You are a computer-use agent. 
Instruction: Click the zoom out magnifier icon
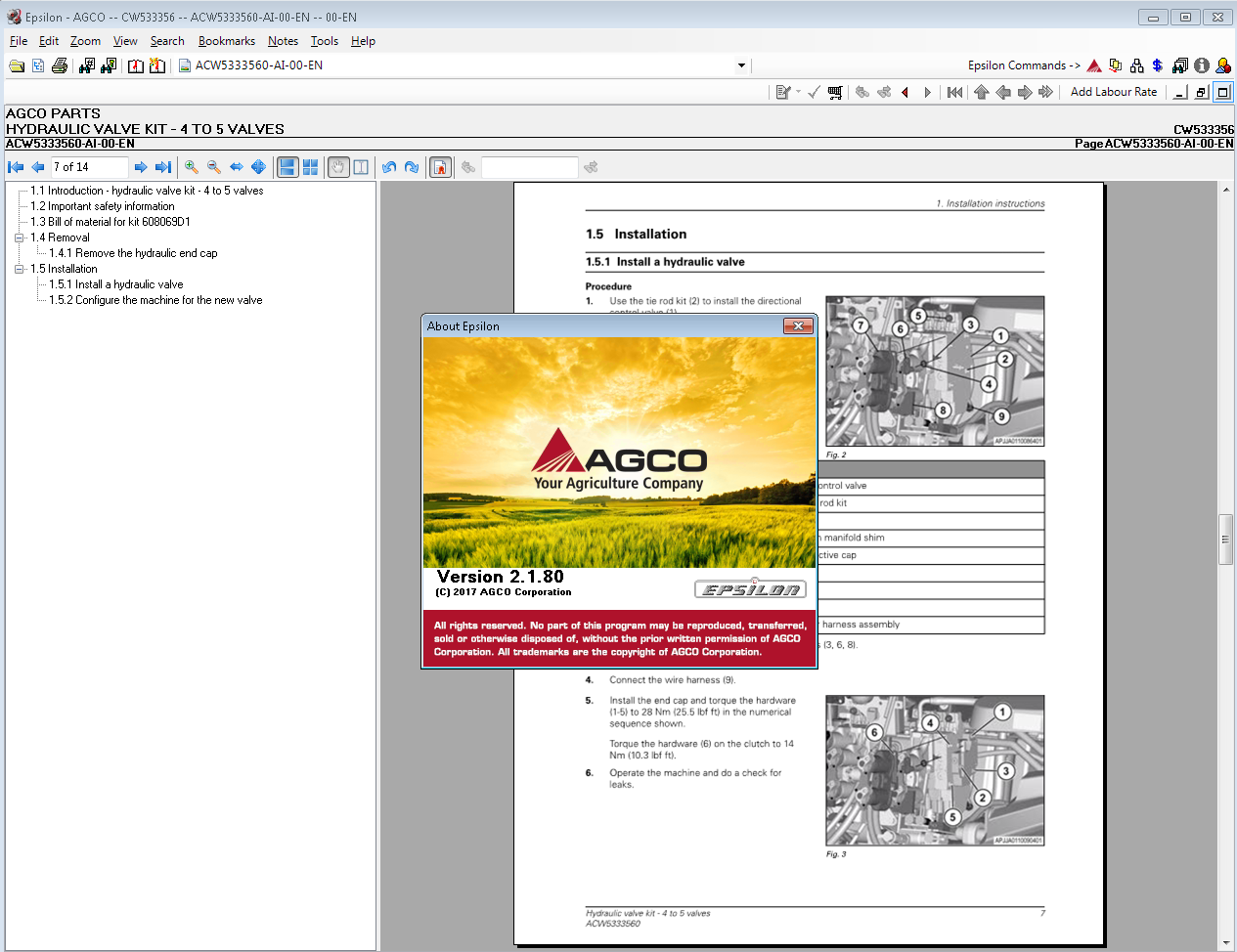coord(214,167)
